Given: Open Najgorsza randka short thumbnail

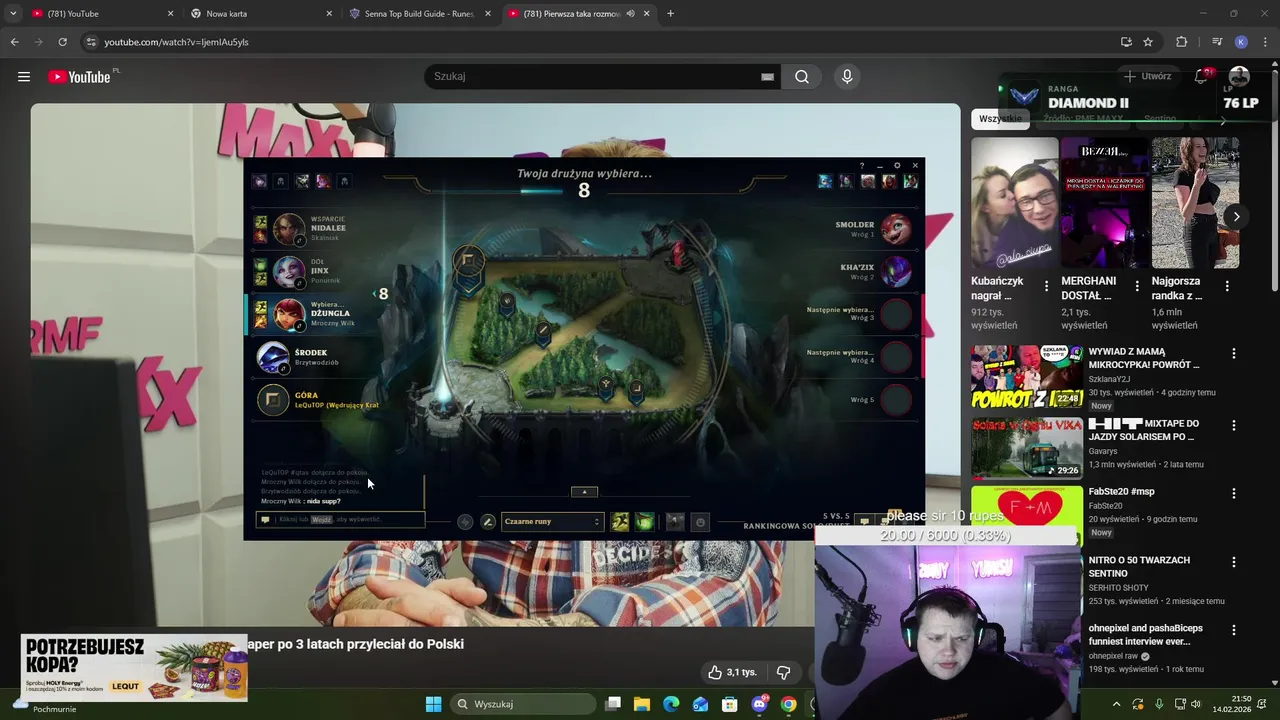Looking at the screenshot, I should pyautogui.click(x=1195, y=203).
